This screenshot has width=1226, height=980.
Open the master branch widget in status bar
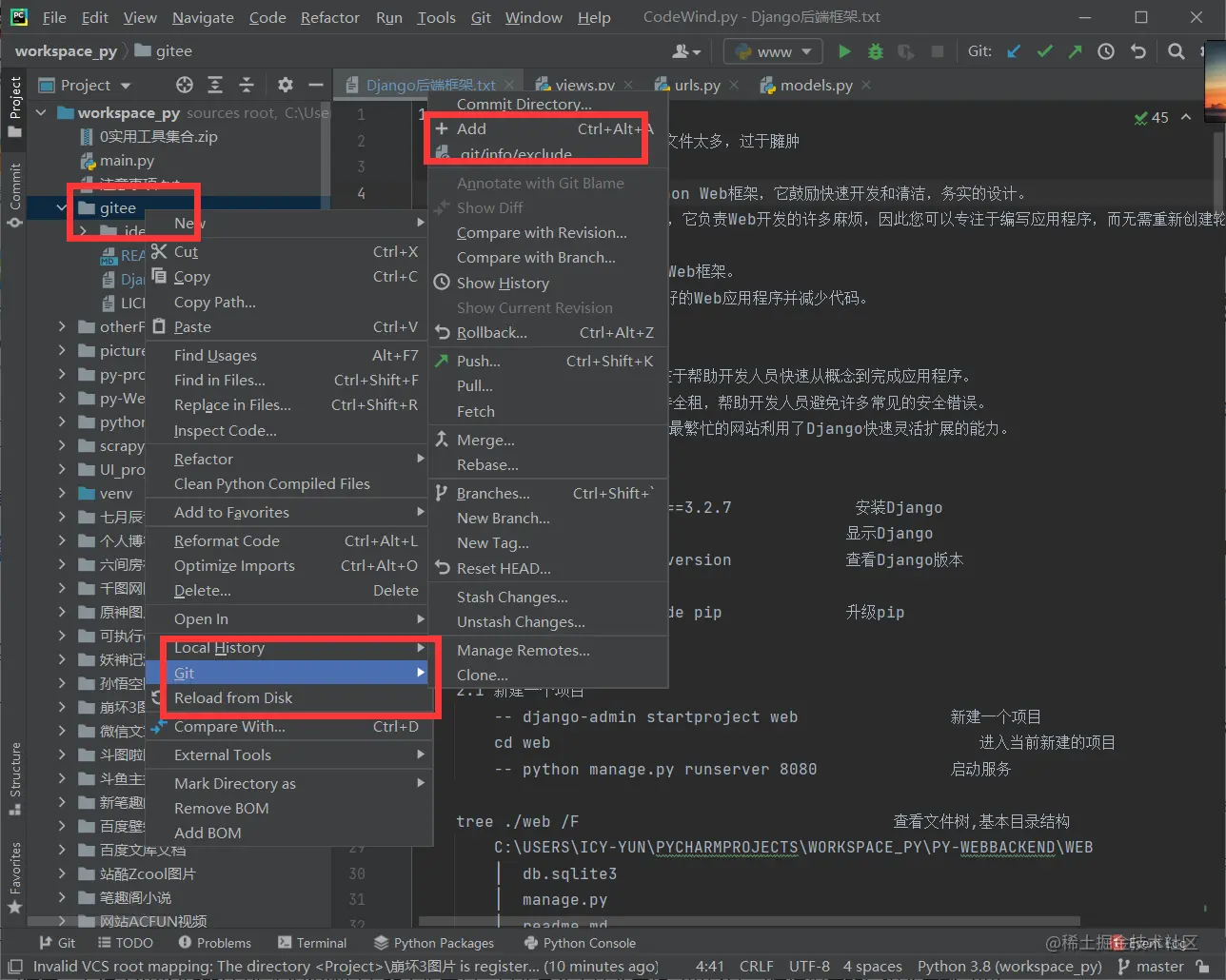coord(1151,967)
